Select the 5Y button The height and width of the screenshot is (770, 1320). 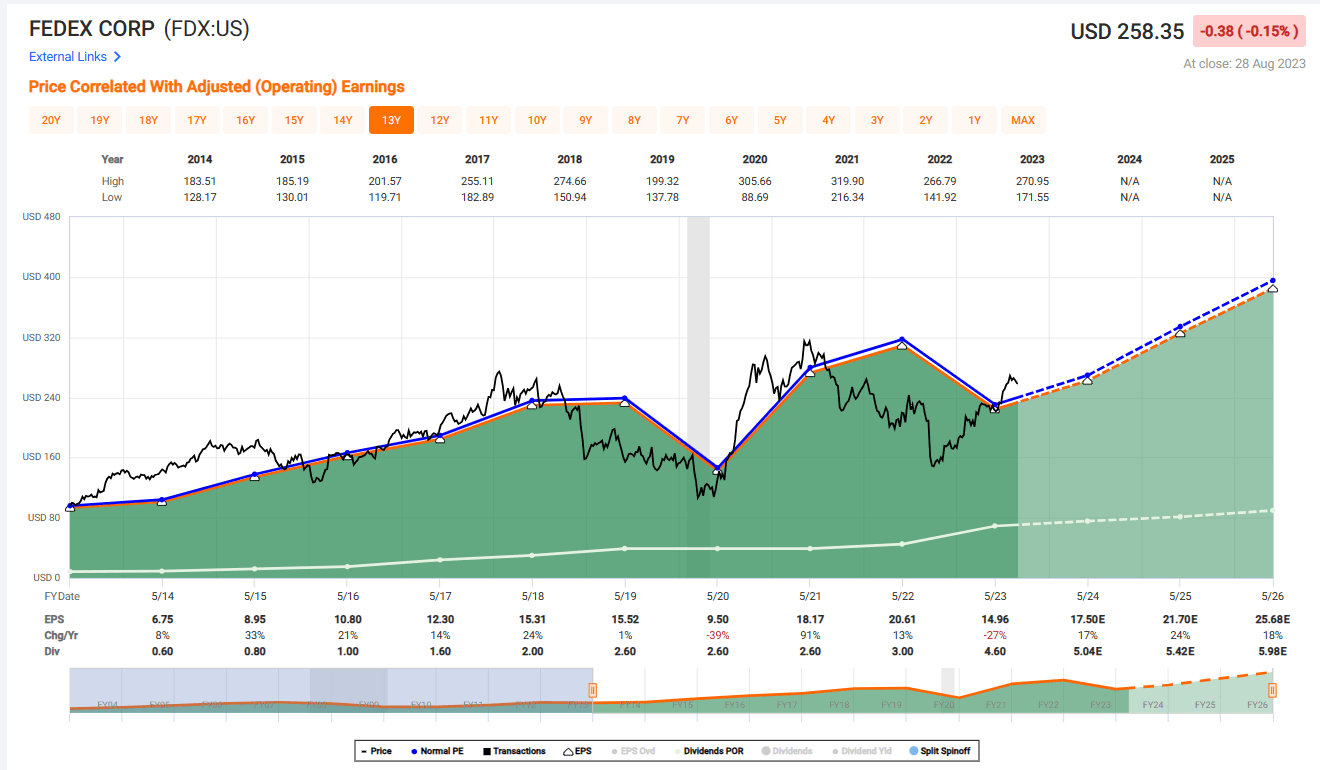pos(780,119)
